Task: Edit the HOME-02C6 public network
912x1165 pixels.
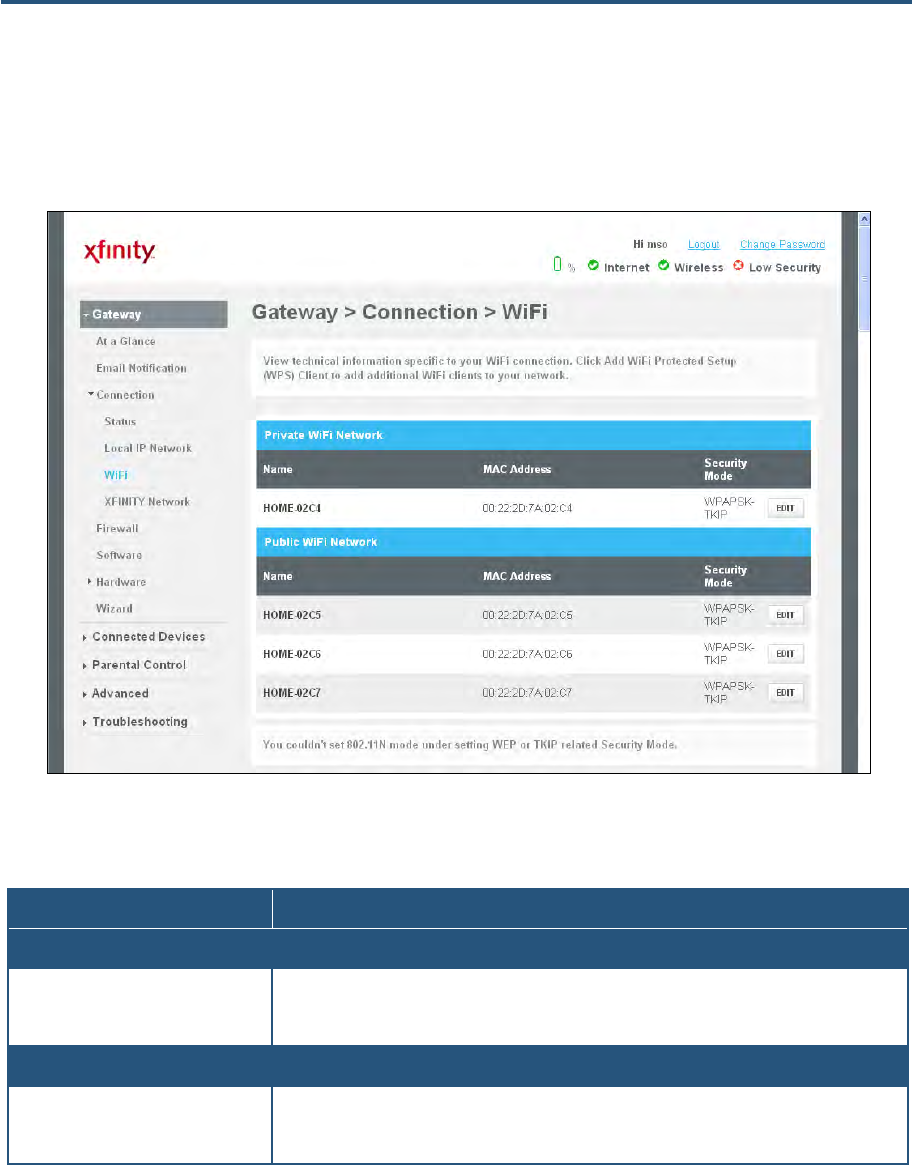Action: tap(786, 654)
